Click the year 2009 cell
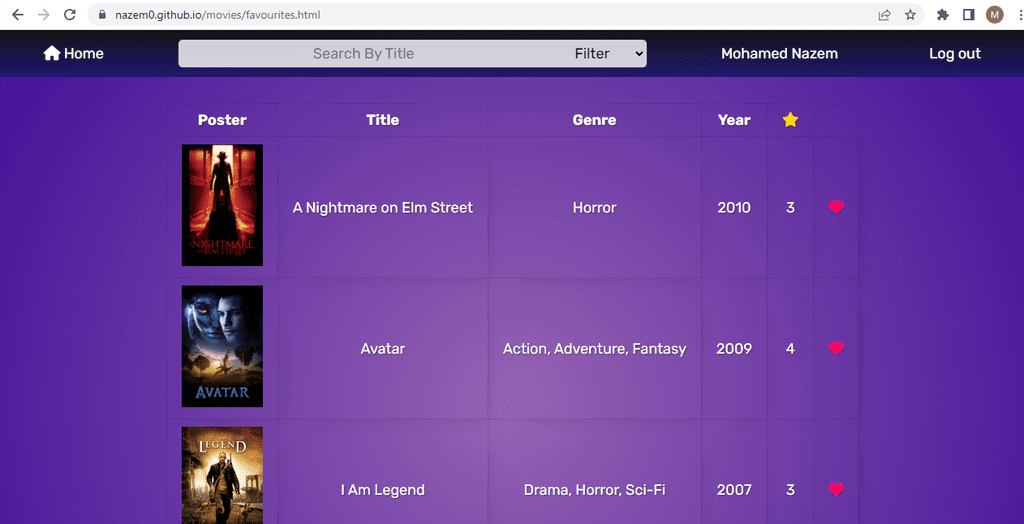This screenshot has width=1024, height=524. pyautogui.click(x=734, y=349)
